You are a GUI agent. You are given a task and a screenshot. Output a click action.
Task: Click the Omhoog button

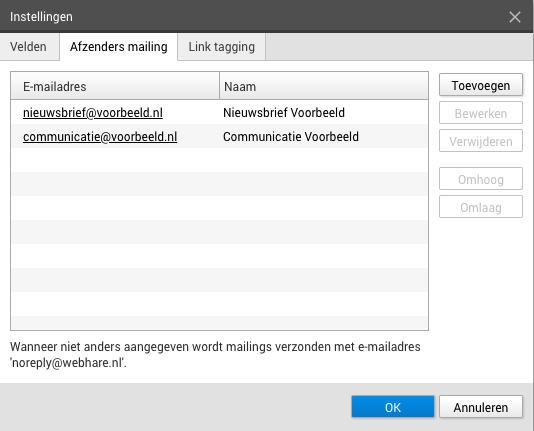pyautogui.click(x=481, y=179)
